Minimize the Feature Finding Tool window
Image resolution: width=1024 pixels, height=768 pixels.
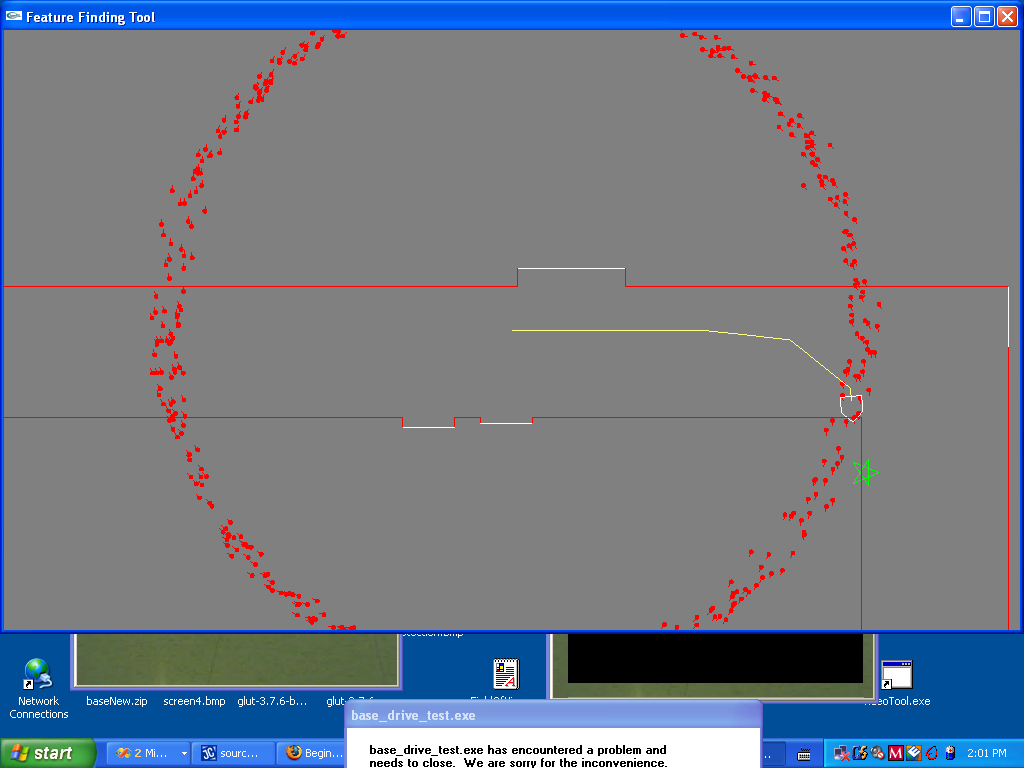(961, 16)
